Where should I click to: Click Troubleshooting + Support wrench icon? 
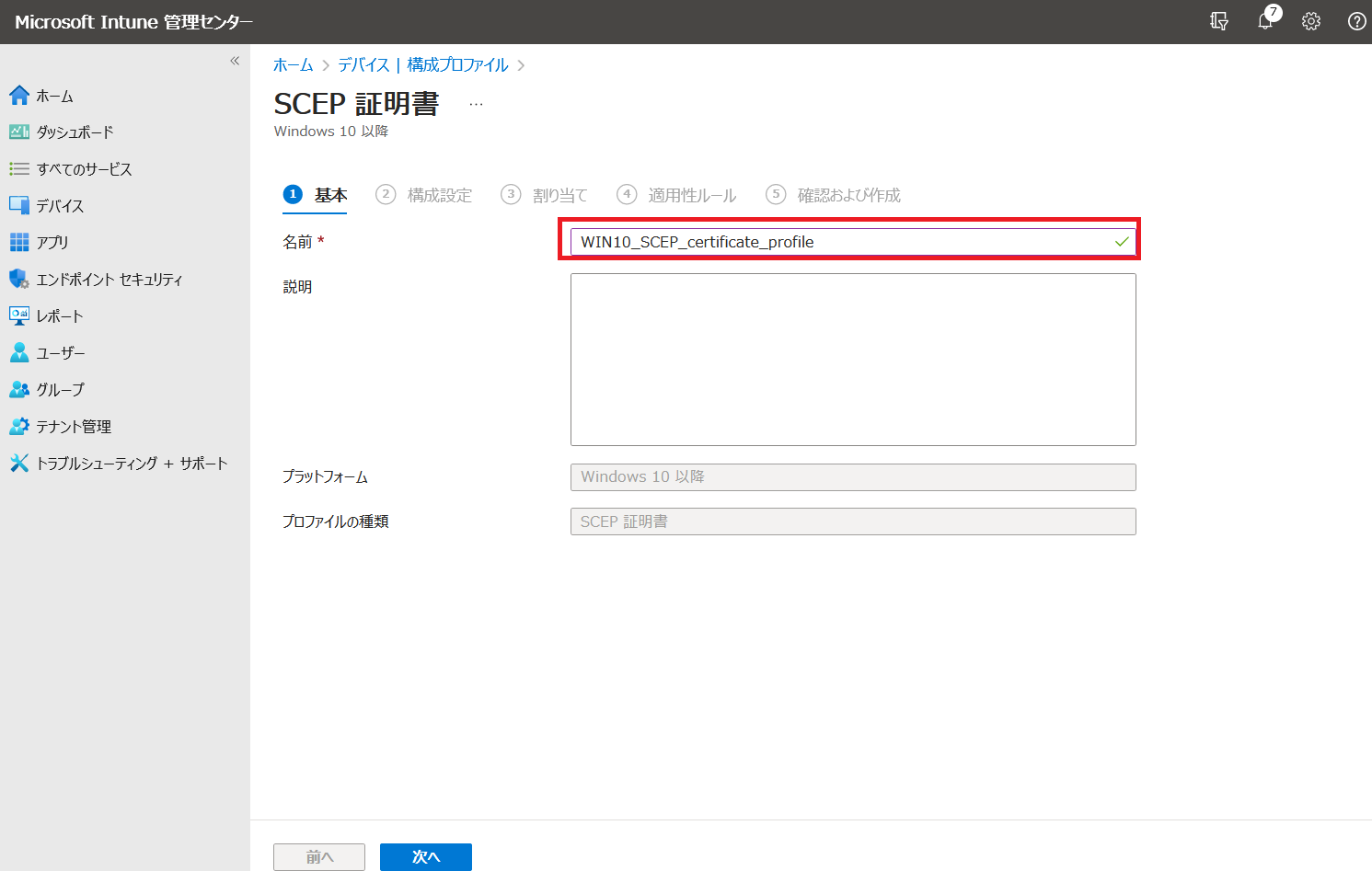(x=19, y=463)
